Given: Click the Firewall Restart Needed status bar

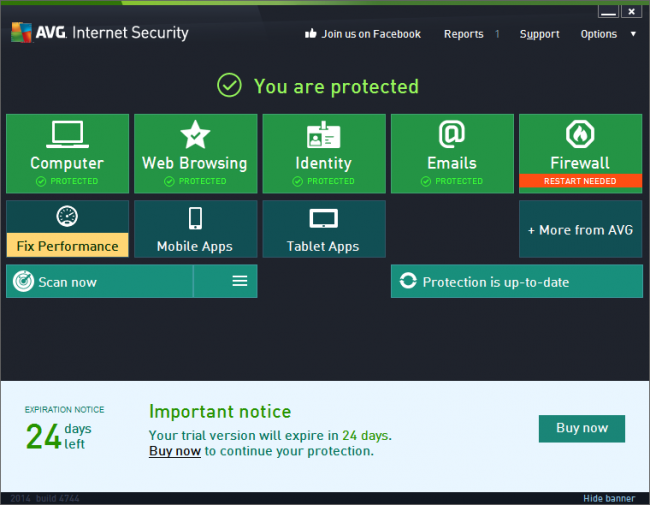Looking at the screenshot, I should click(x=580, y=181).
